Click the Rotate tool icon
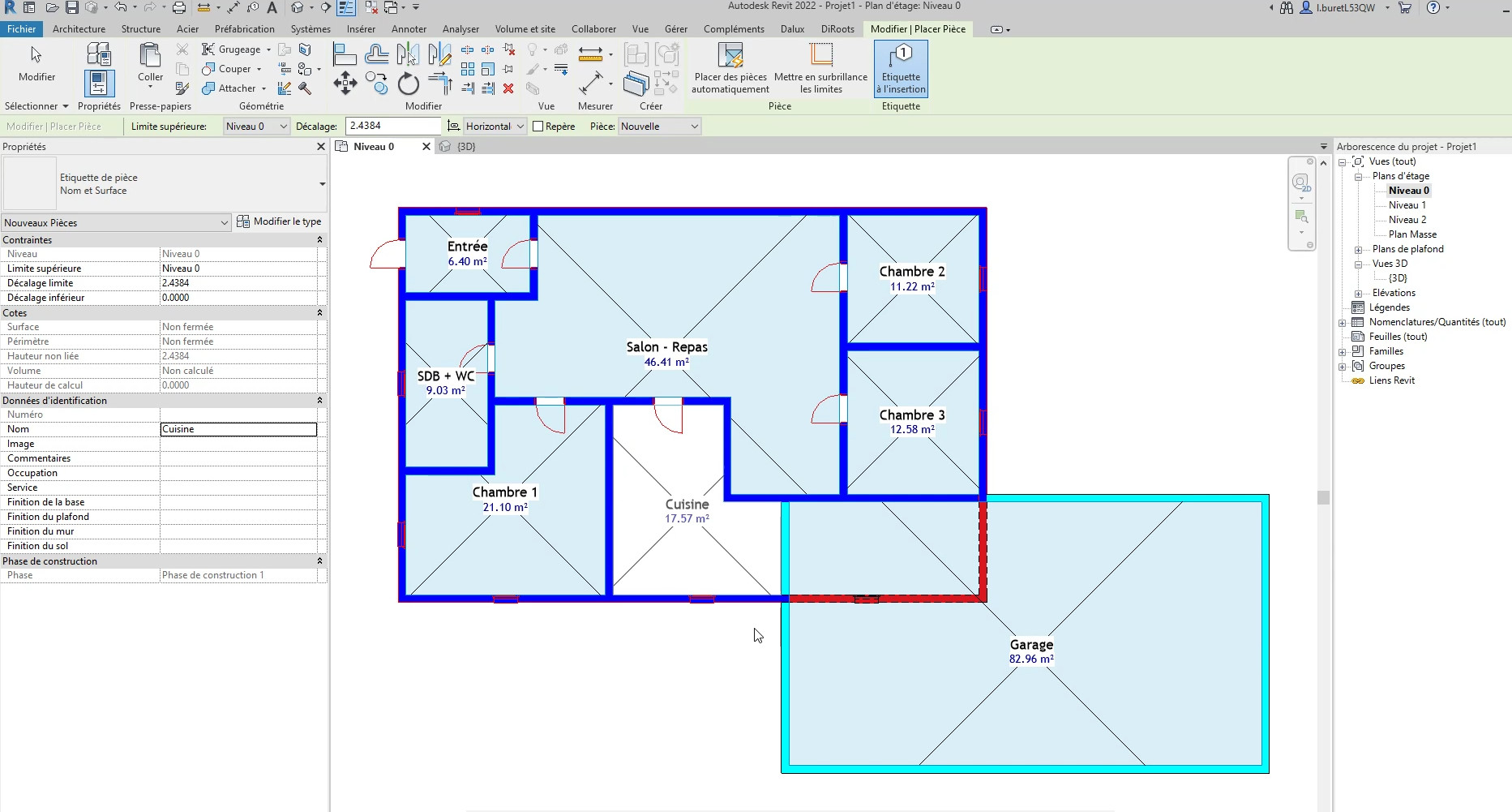The image size is (1512, 812). [x=409, y=84]
